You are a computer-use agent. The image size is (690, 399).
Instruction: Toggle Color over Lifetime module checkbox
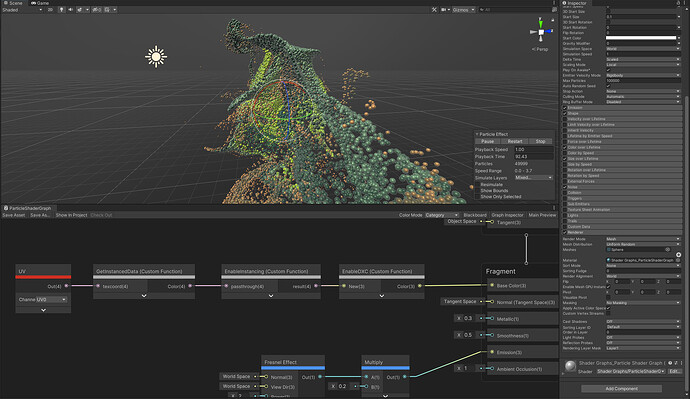565,147
